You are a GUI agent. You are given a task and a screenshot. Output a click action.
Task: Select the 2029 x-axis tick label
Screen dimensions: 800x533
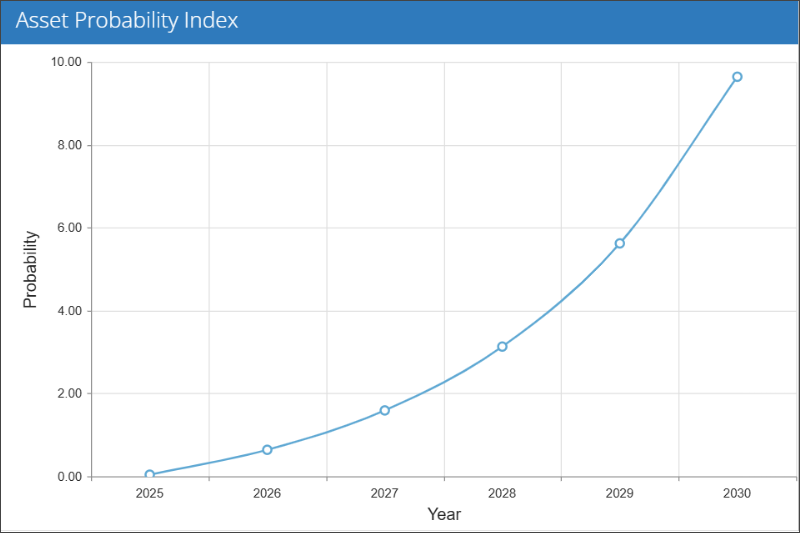[x=620, y=493]
